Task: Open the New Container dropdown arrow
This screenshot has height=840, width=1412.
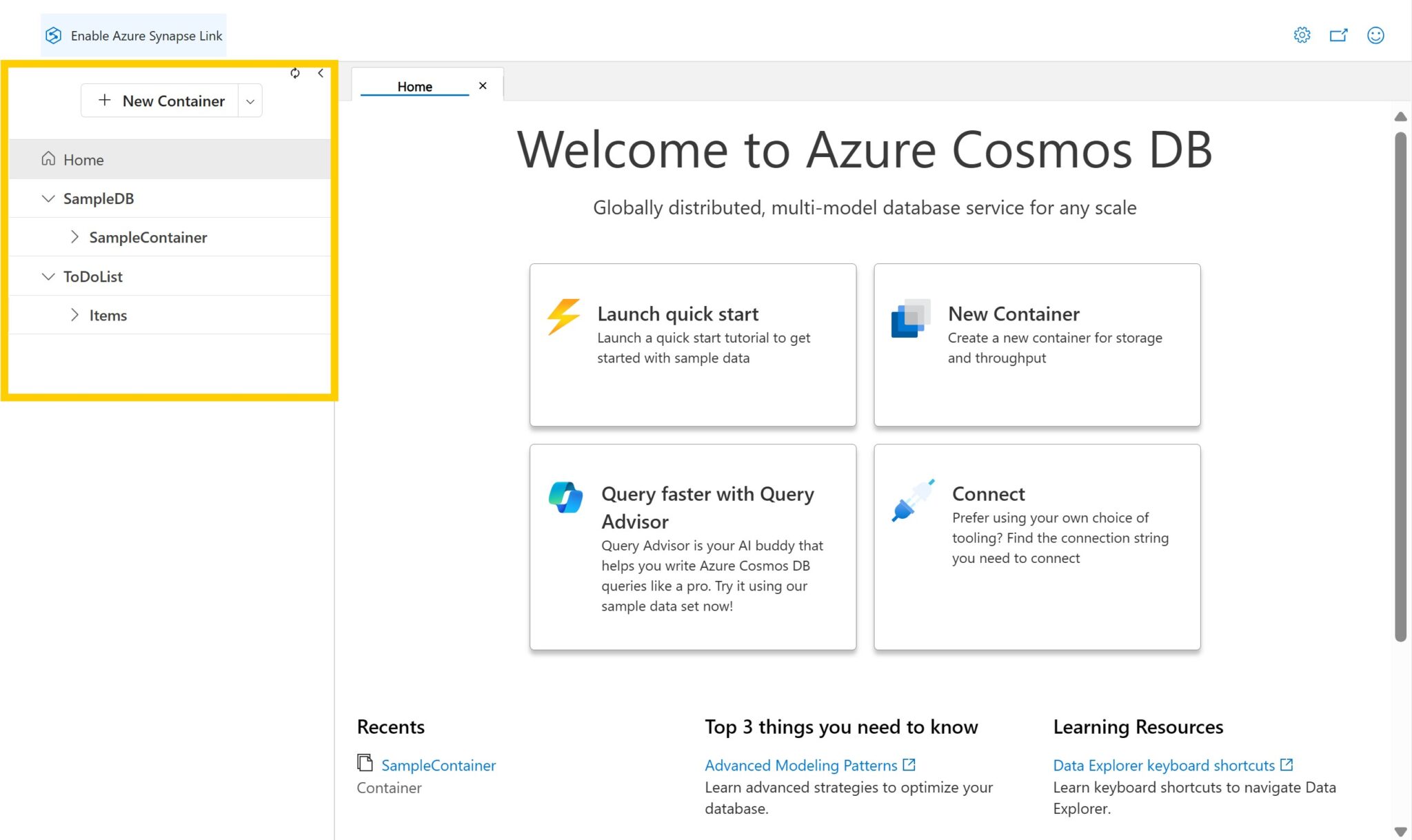Action: click(250, 101)
